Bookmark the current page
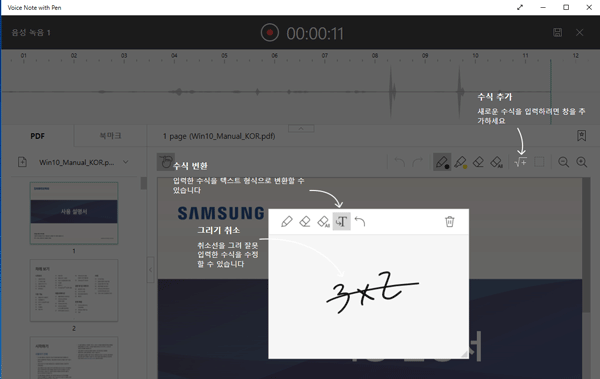Viewport: 600px width, 379px height. (x=581, y=136)
